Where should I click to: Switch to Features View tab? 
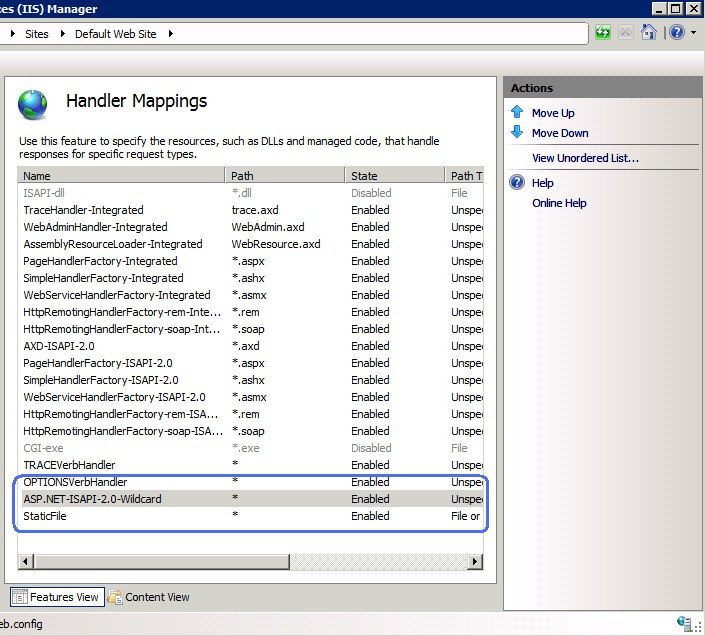[x=57, y=597]
